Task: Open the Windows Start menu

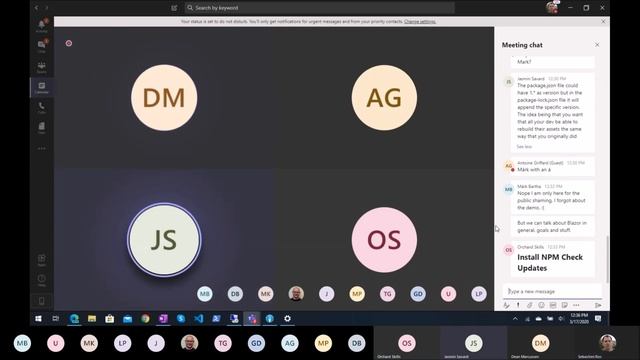Action: (38, 319)
